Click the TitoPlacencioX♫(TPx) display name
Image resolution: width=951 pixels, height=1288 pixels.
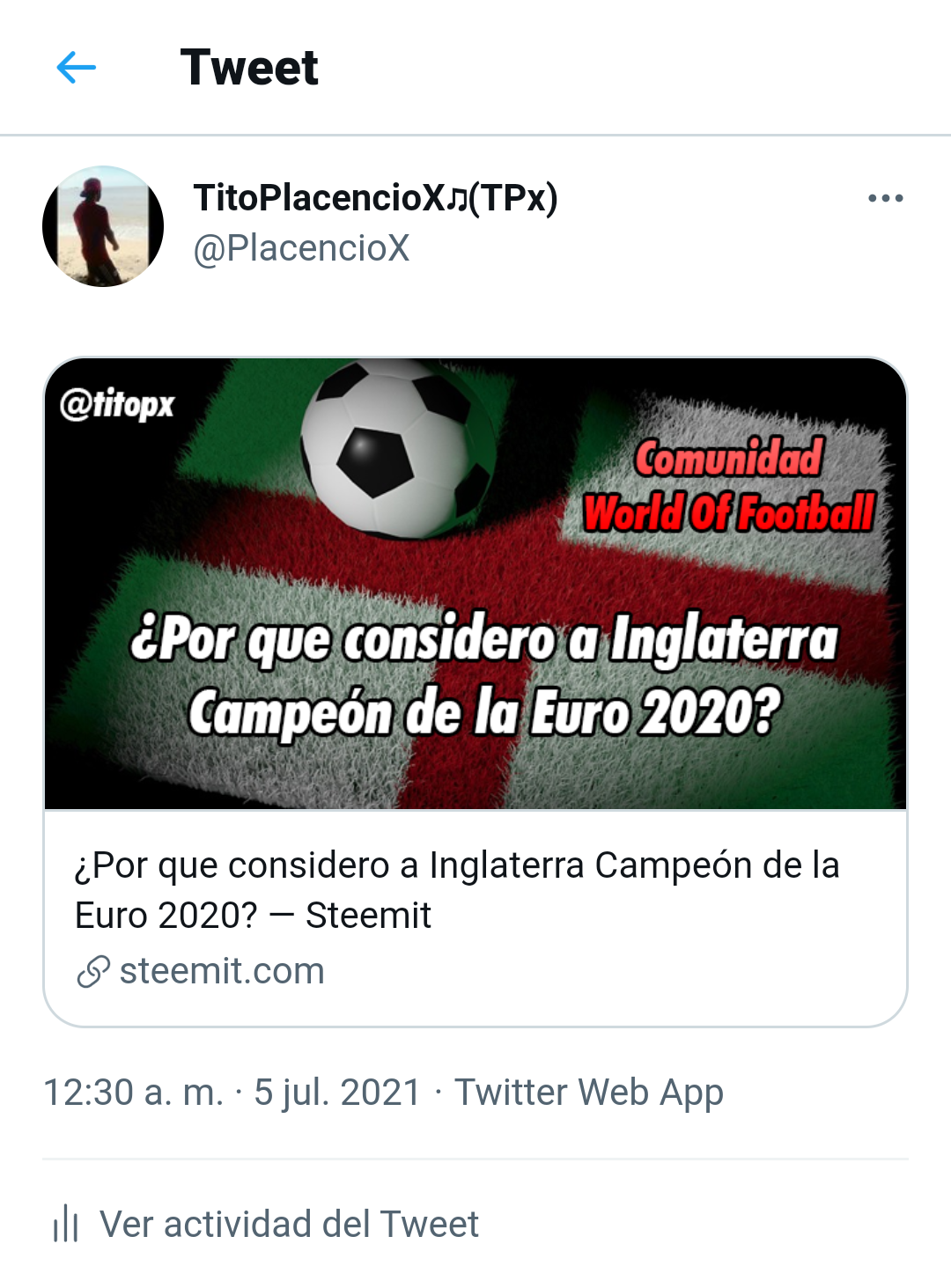coord(375,198)
